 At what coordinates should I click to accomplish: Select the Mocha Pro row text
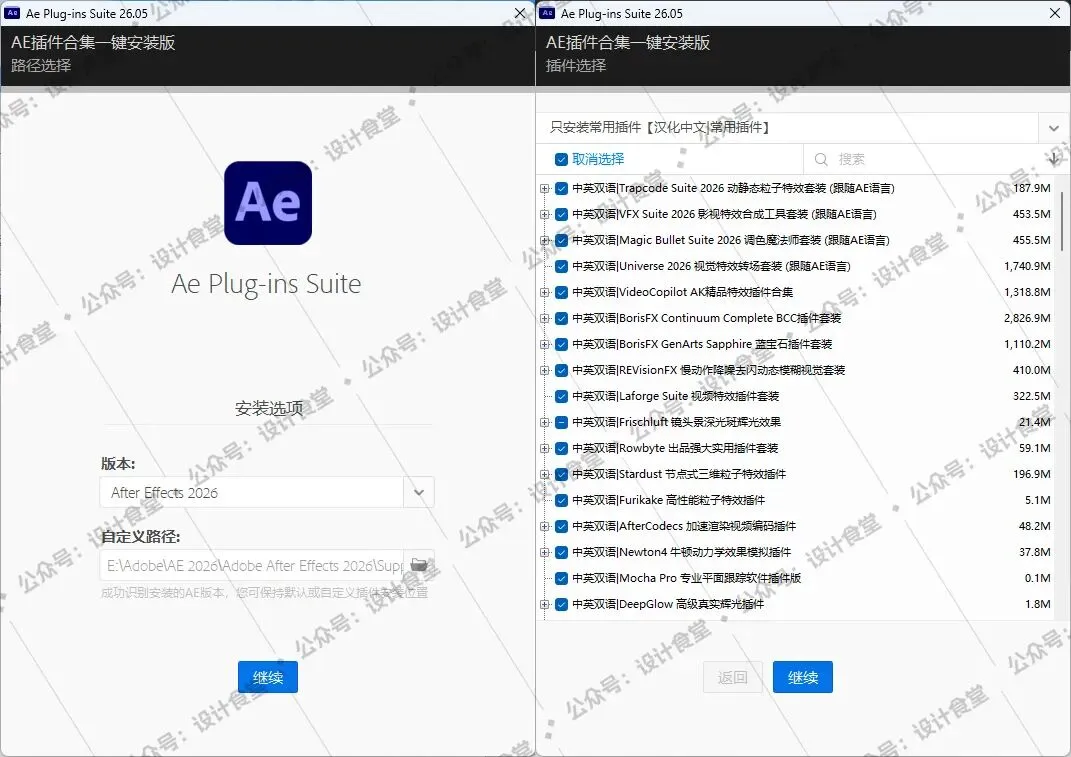coord(686,578)
